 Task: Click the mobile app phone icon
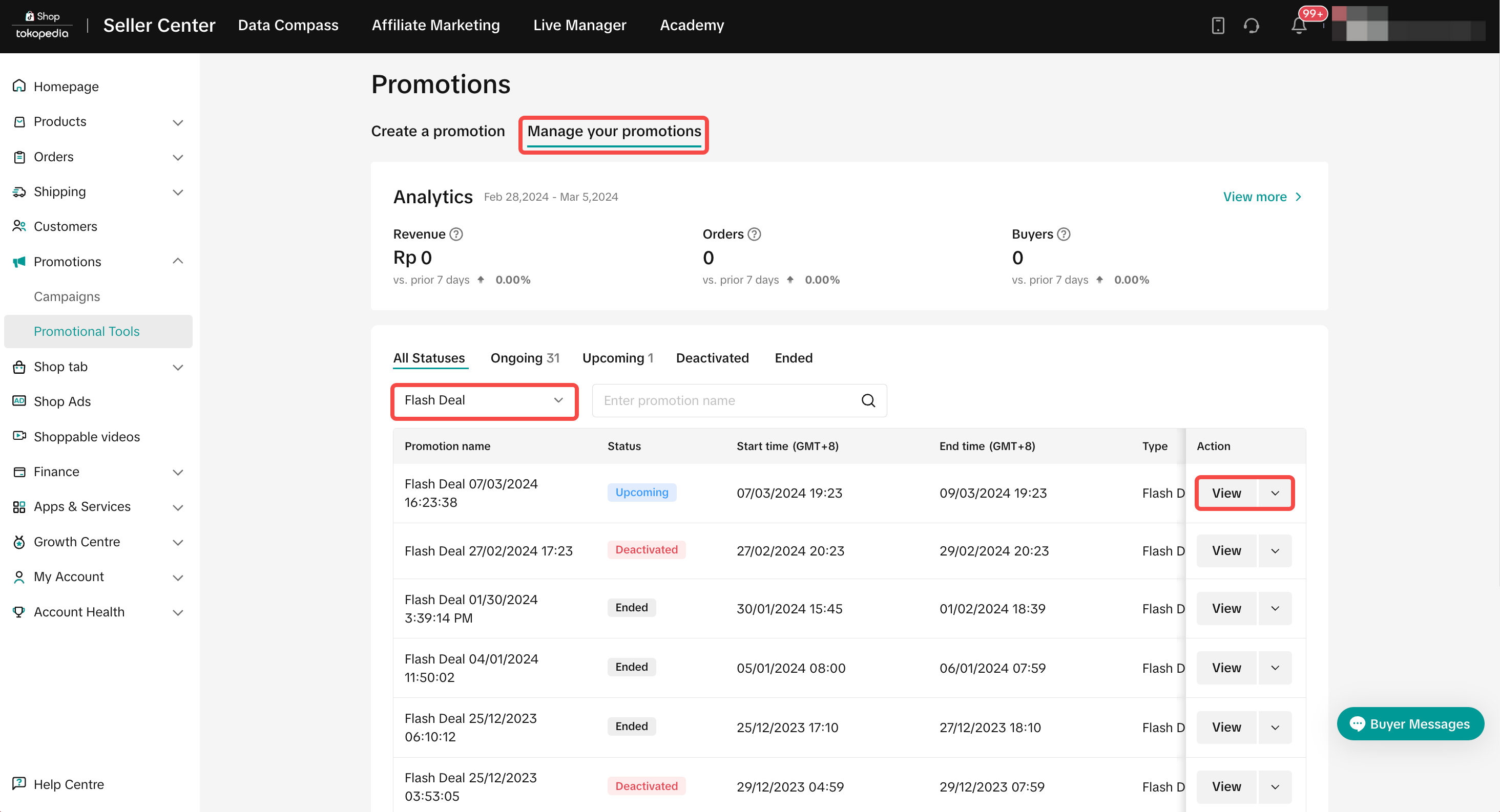[x=1218, y=26]
